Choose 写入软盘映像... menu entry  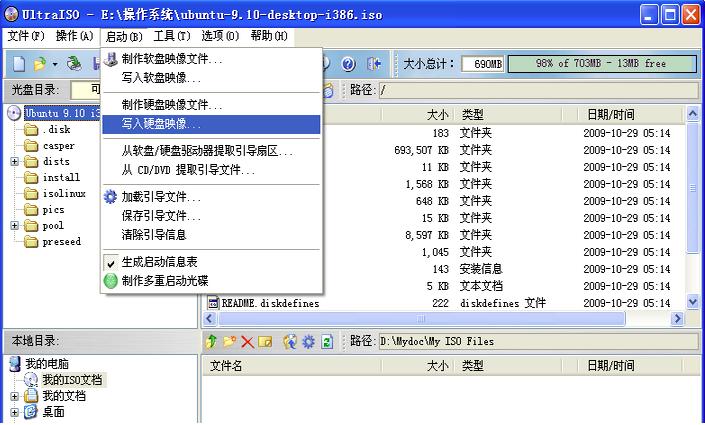[x=211, y=78]
